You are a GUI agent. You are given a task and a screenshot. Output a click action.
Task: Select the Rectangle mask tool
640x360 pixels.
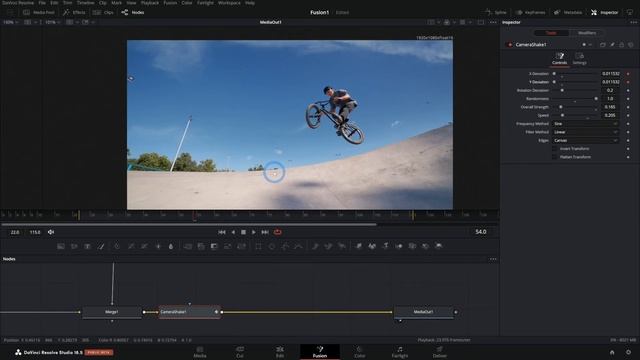click(258, 246)
